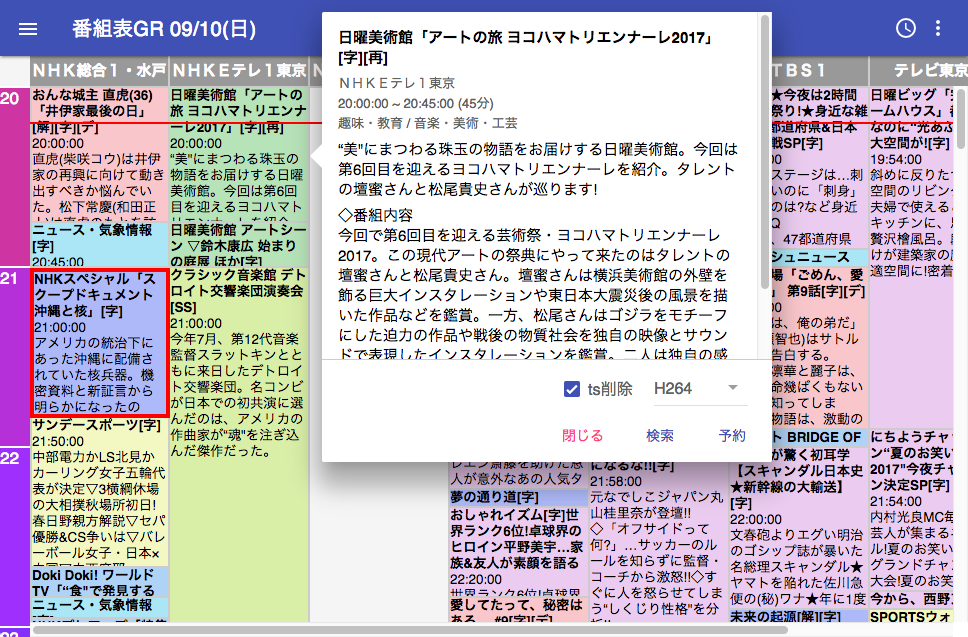Open 元なでしこジャパン丸山桂里奈 21:58 program cell
The image size is (968, 637).
click(657, 540)
